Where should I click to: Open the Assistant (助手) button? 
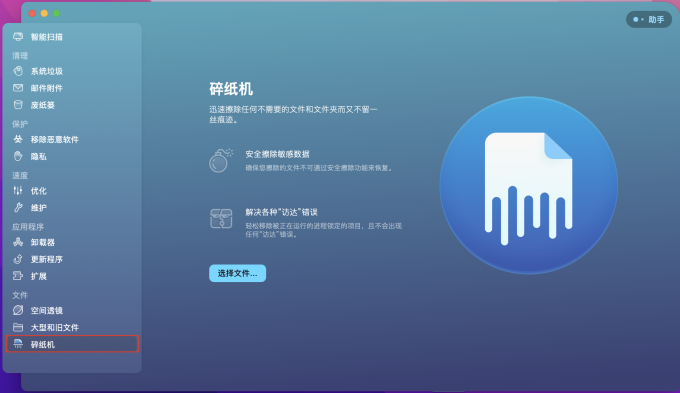click(649, 20)
